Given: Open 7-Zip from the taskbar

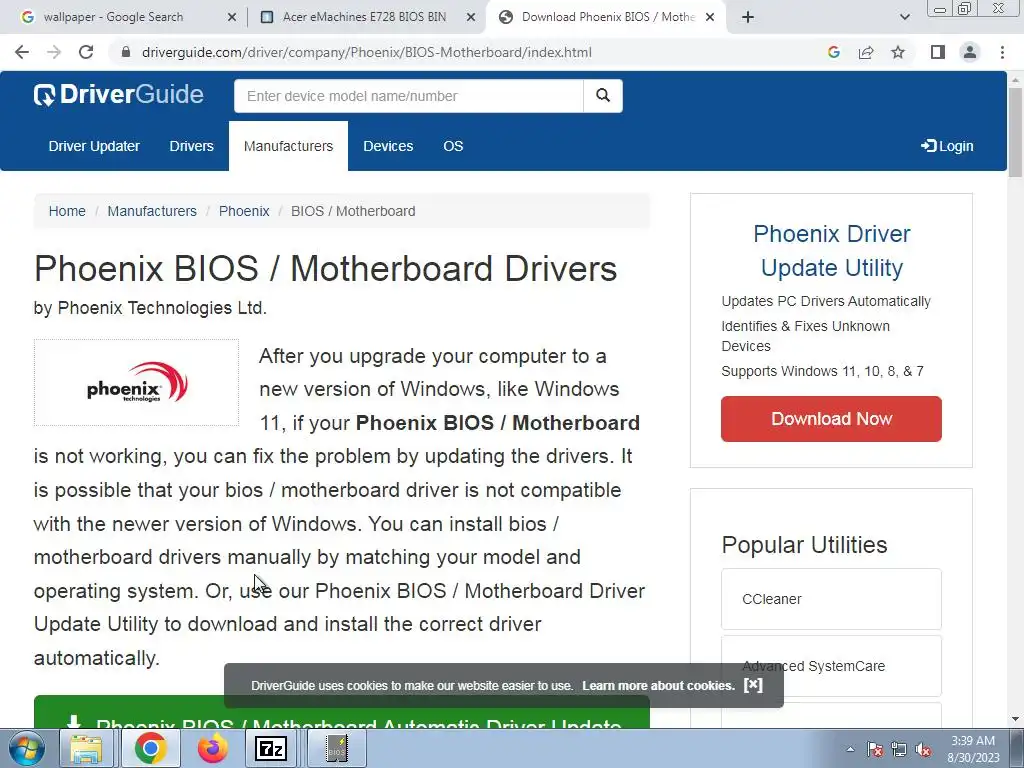Looking at the screenshot, I should click(x=271, y=748).
